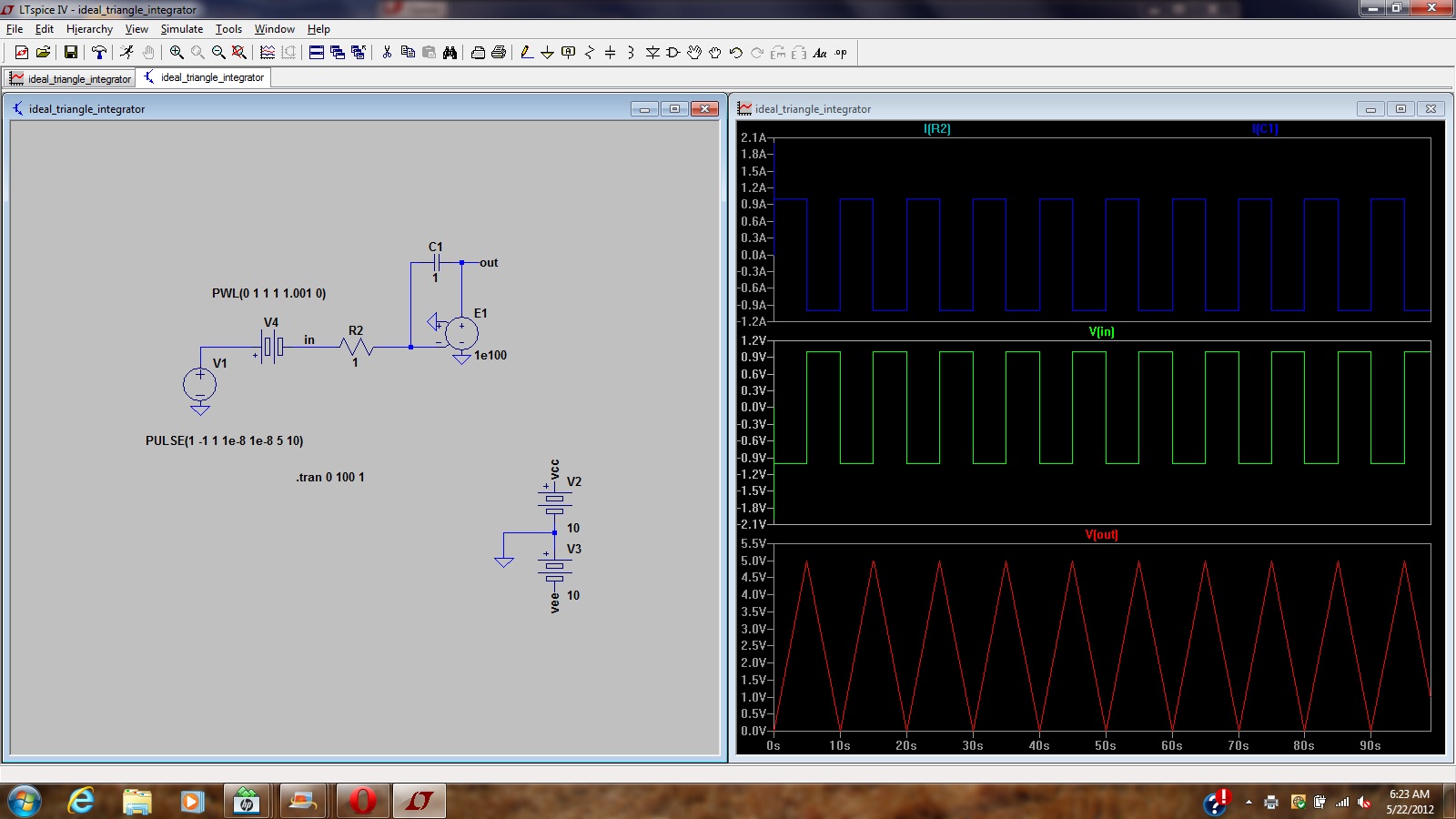Click the C1 capacitor in schematic

pyautogui.click(x=436, y=263)
